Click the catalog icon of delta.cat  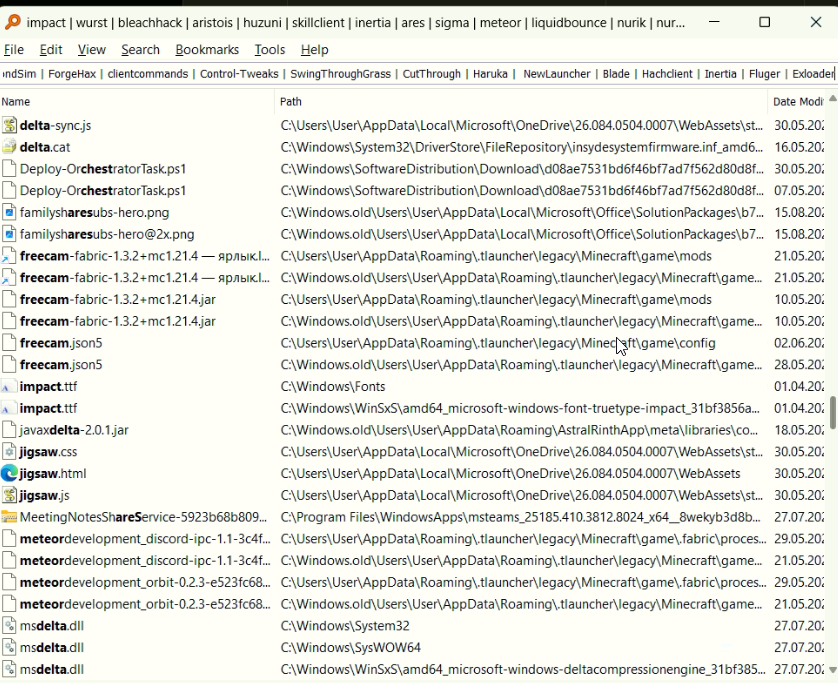[x=9, y=147]
